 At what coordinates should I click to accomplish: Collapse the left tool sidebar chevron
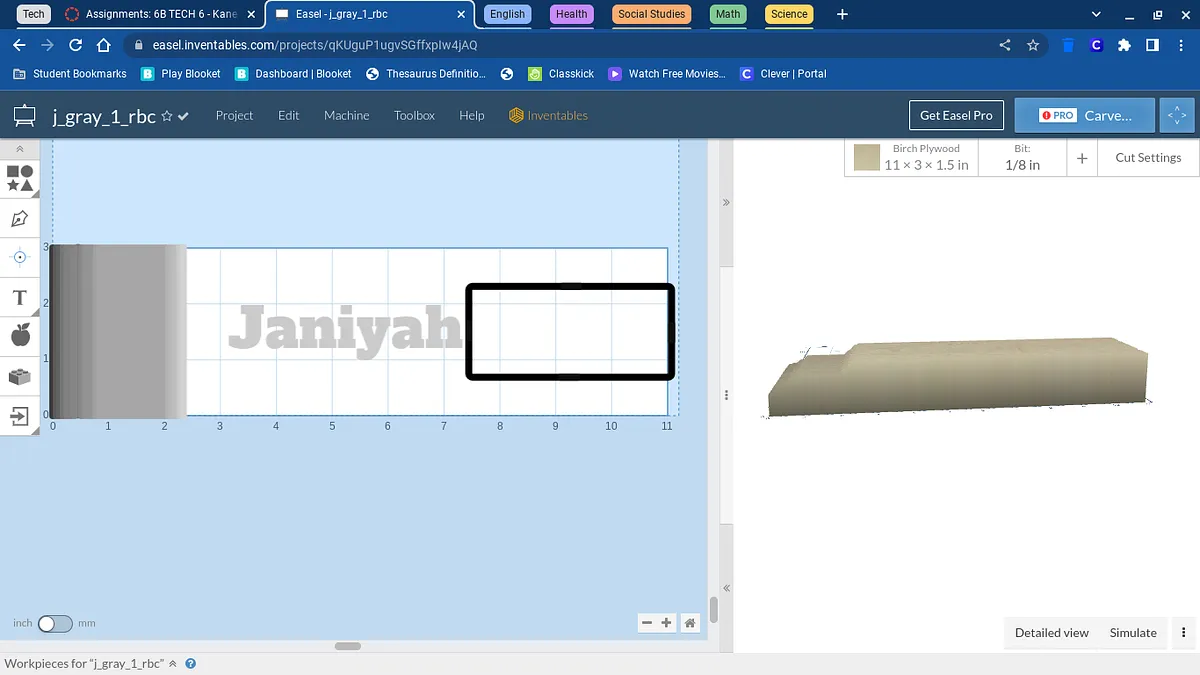(20, 149)
